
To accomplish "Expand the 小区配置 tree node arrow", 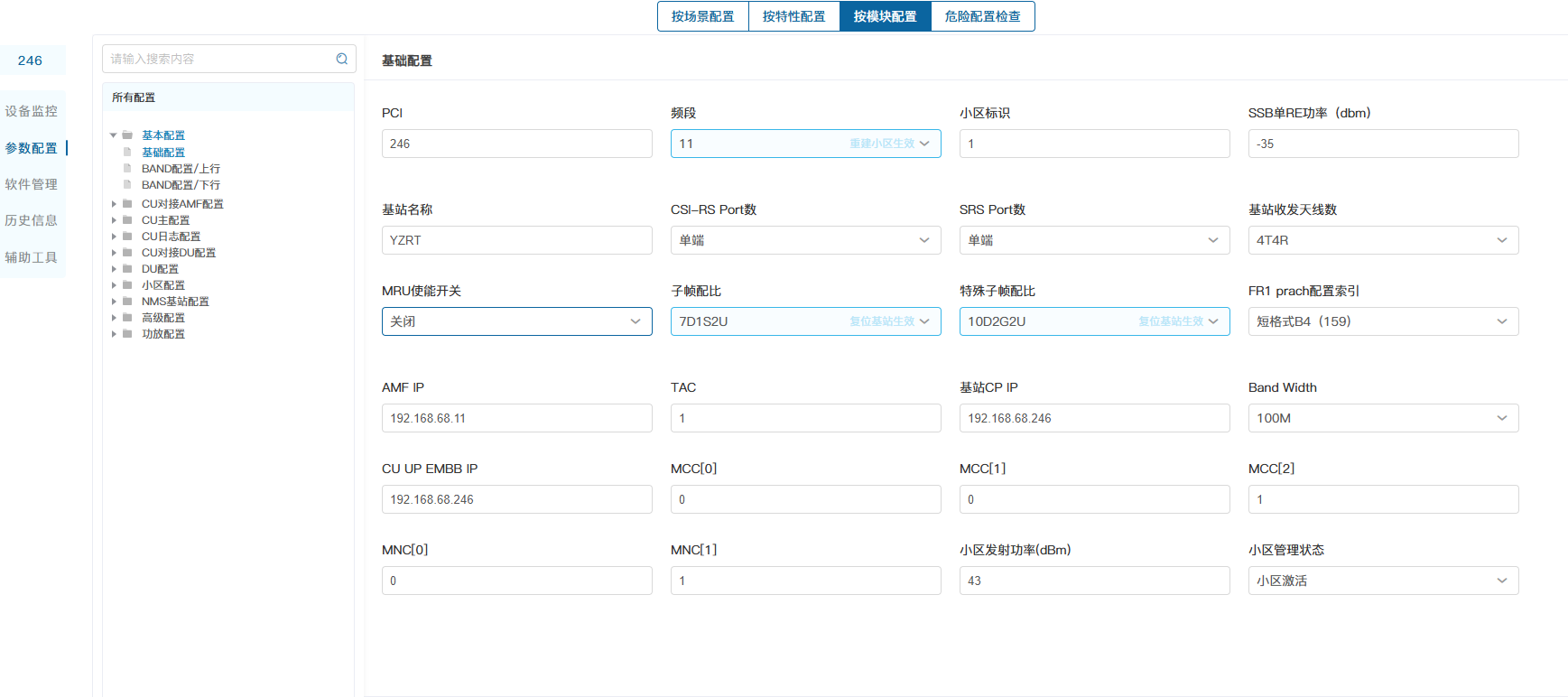I will [x=114, y=285].
